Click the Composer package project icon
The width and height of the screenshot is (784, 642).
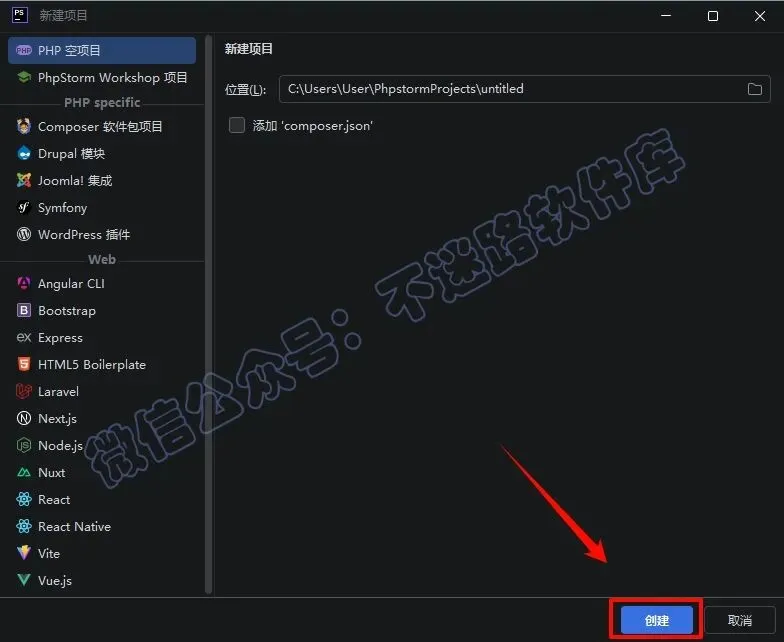pos(24,126)
